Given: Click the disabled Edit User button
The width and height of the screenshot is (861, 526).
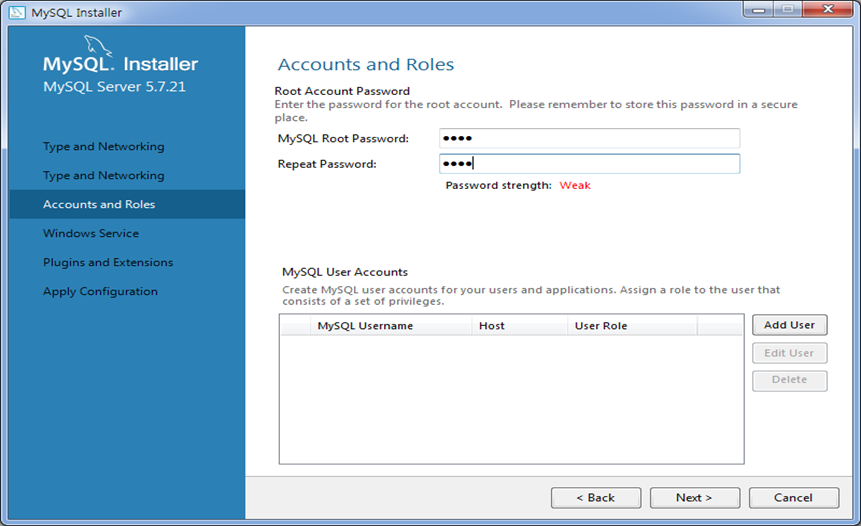Looking at the screenshot, I should coord(789,353).
